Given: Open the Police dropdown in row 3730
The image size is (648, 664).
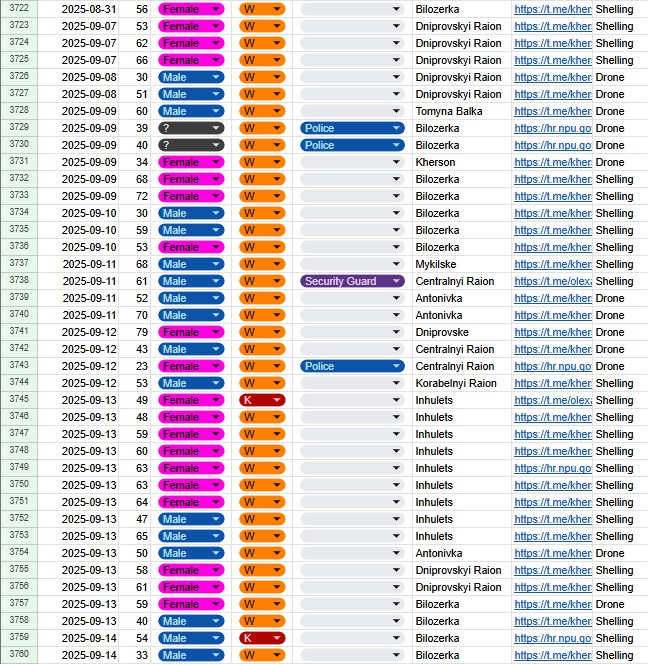Looking at the screenshot, I should tap(352, 145).
